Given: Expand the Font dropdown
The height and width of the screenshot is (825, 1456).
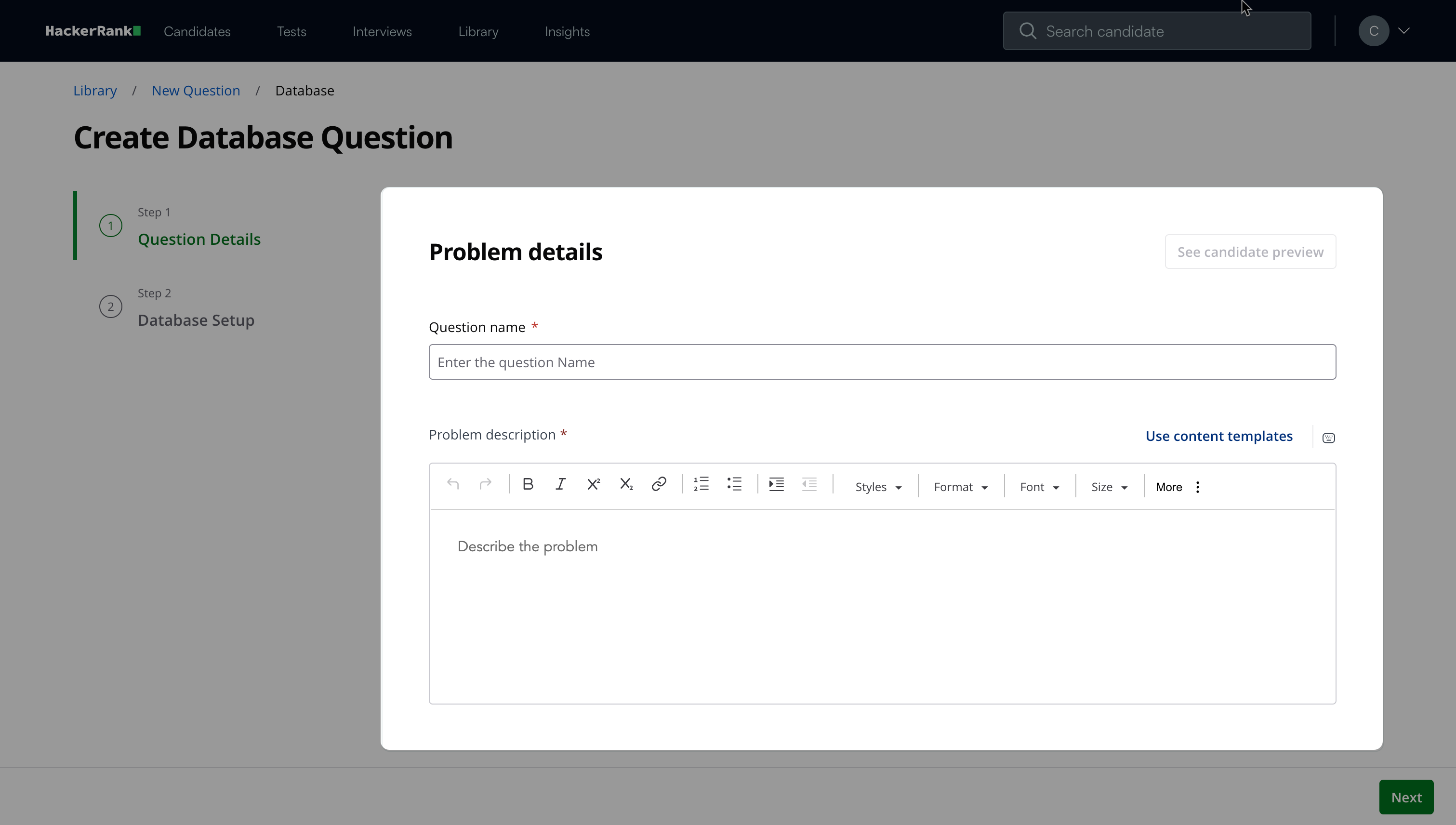Looking at the screenshot, I should pyautogui.click(x=1039, y=487).
